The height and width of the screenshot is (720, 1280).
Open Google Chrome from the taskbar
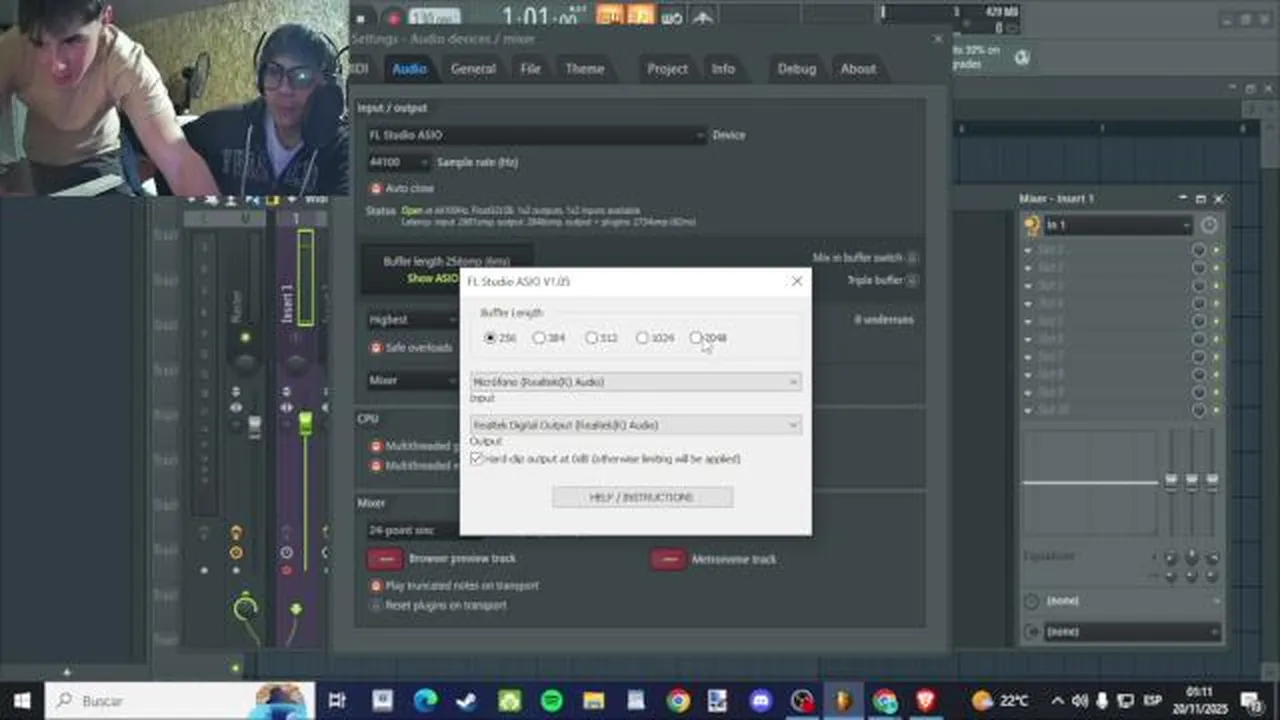[x=678, y=701]
